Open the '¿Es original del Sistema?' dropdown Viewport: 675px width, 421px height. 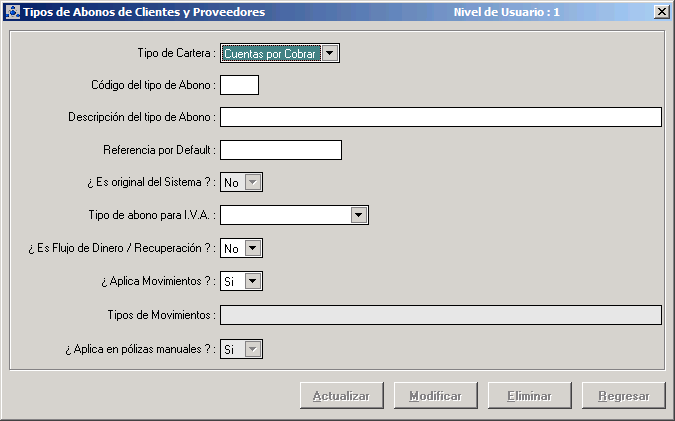(253, 182)
